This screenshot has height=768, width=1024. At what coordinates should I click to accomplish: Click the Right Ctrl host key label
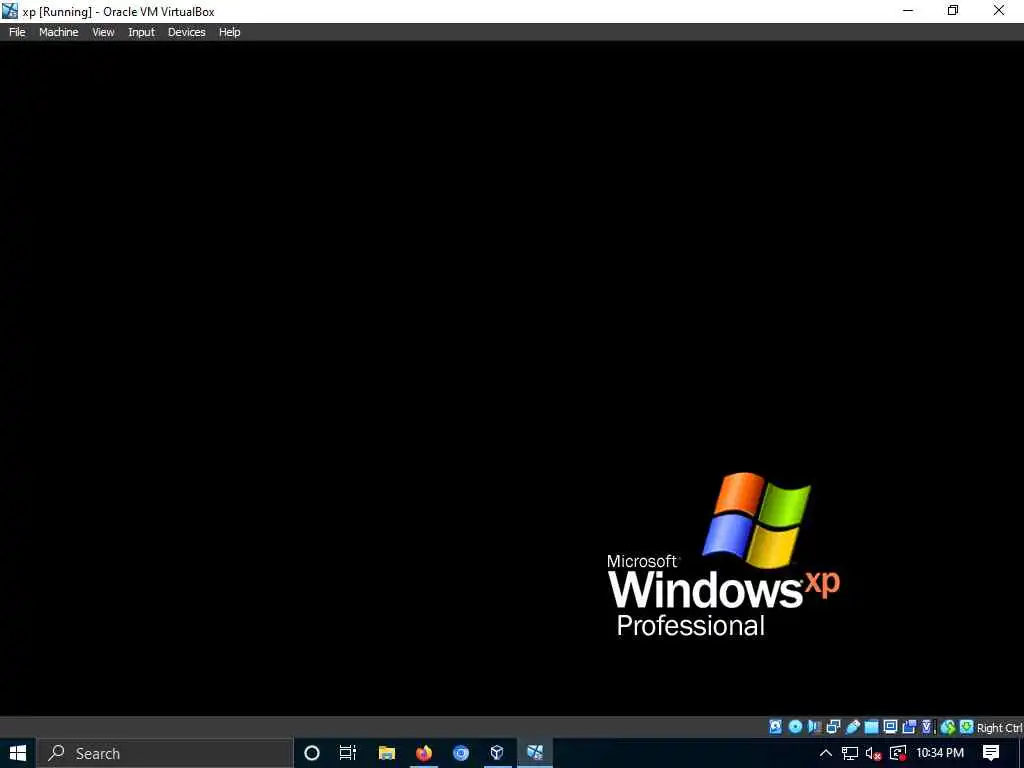pyautogui.click(x=1000, y=728)
